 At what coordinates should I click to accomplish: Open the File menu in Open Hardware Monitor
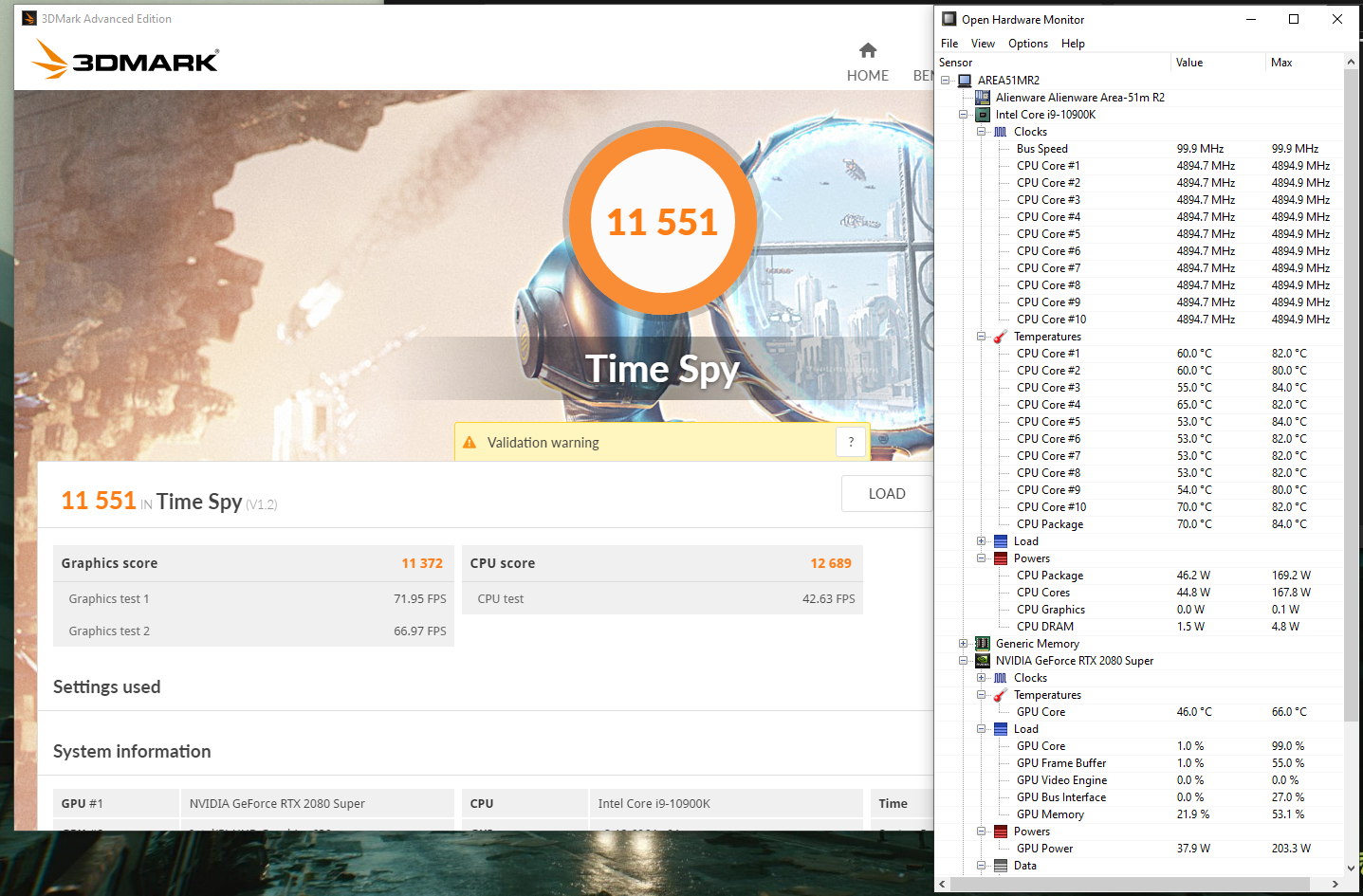point(949,44)
